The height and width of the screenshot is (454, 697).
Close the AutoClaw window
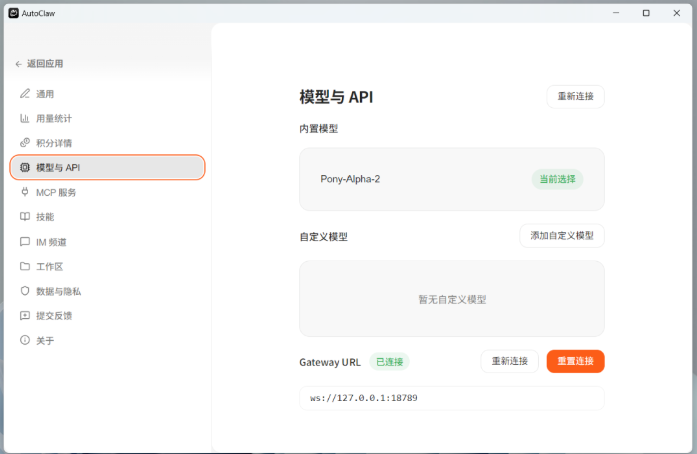pos(676,13)
